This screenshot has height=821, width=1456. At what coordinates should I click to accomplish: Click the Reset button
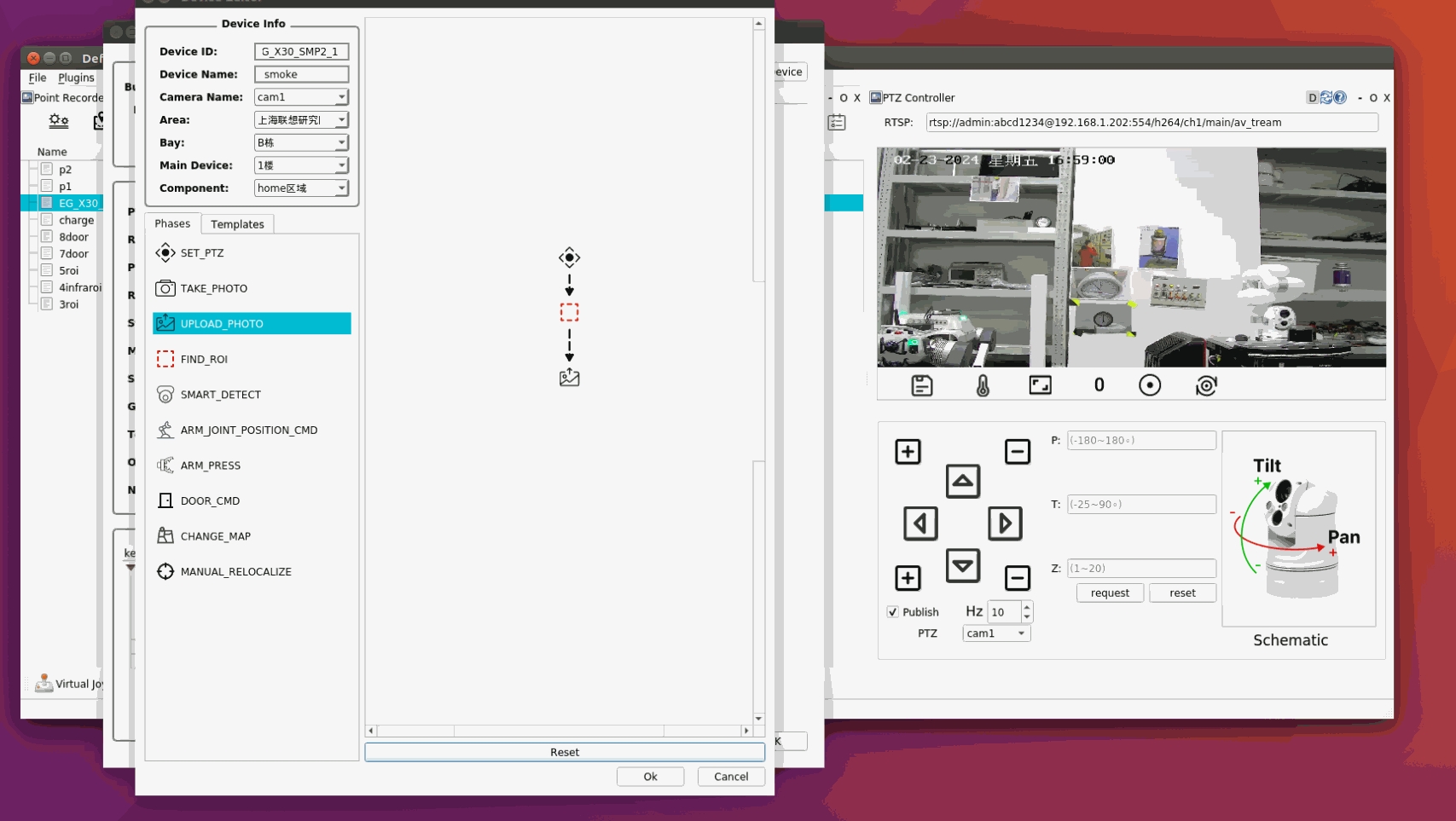(x=564, y=752)
